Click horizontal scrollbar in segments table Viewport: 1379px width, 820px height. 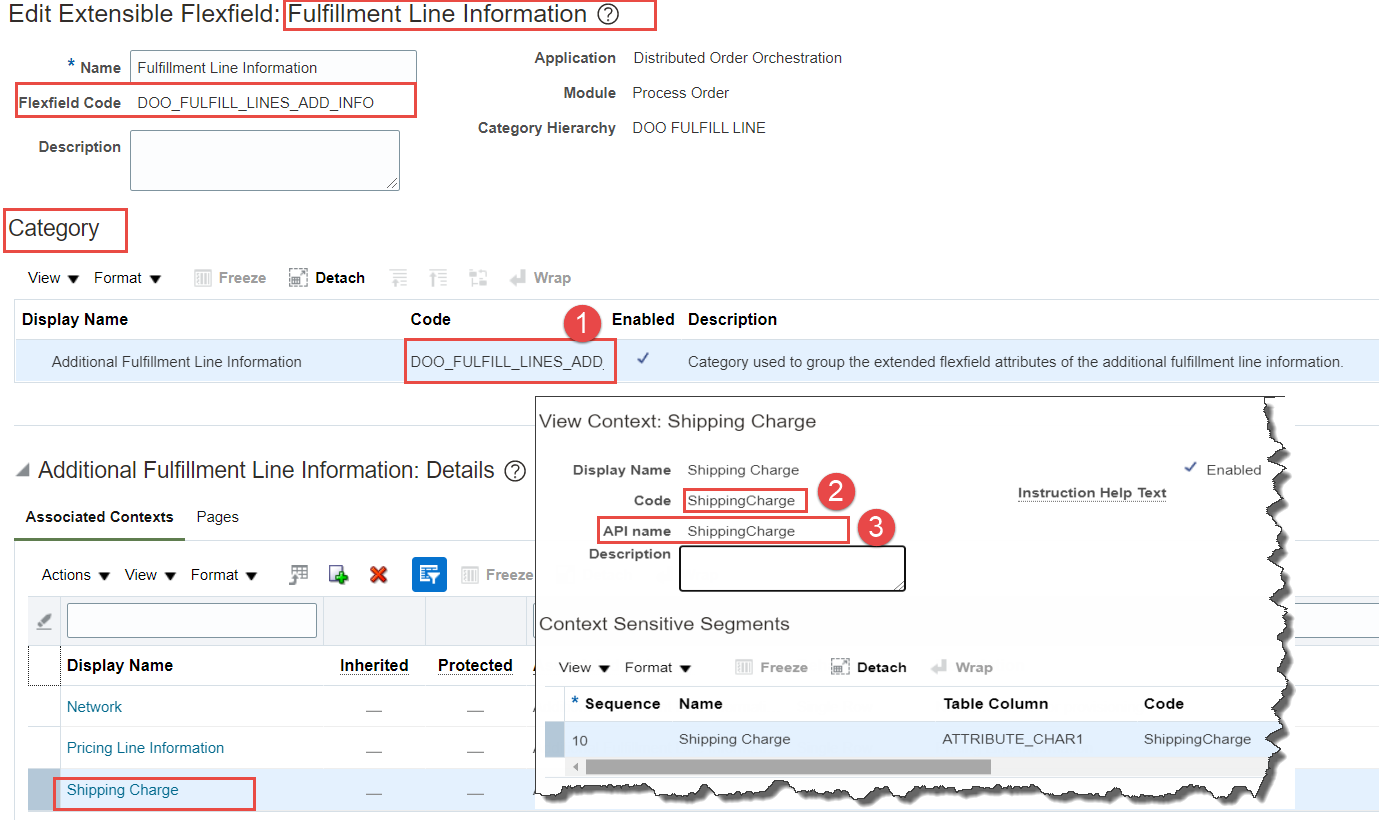pos(788,767)
